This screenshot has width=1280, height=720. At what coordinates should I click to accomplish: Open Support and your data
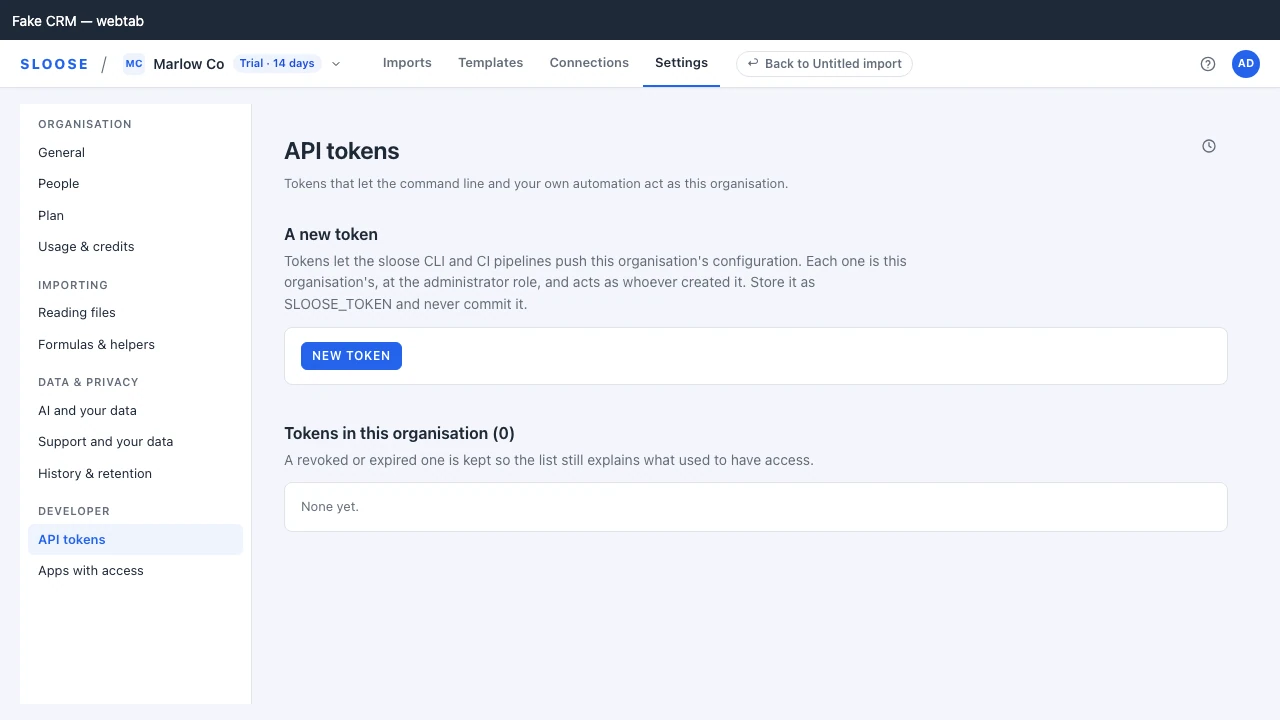(135, 442)
